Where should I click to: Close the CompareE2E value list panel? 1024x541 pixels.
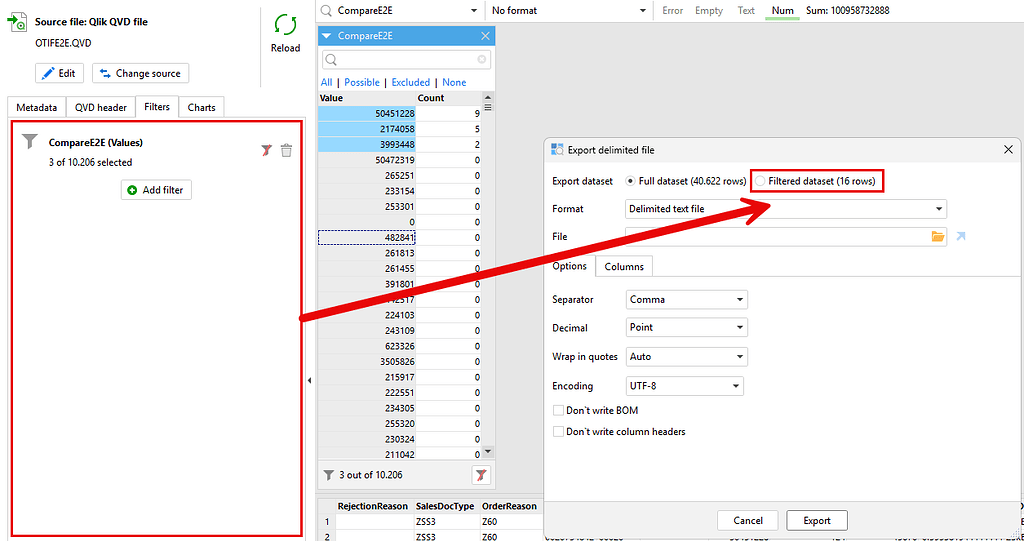pyautogui.click(x=485, y=36)
